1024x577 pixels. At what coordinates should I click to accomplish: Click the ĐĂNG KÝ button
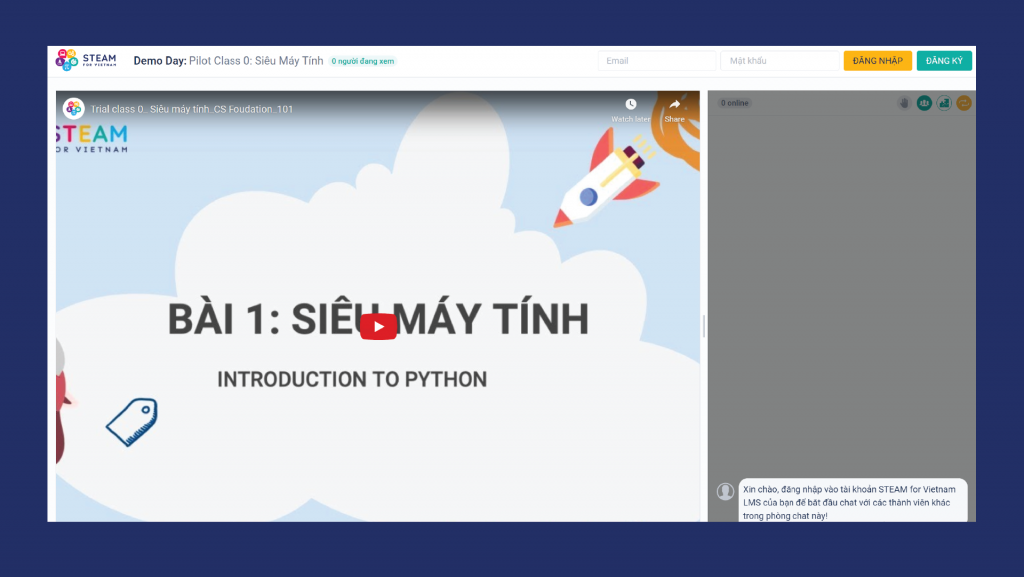pyautogui.click(x=943, y=60)
